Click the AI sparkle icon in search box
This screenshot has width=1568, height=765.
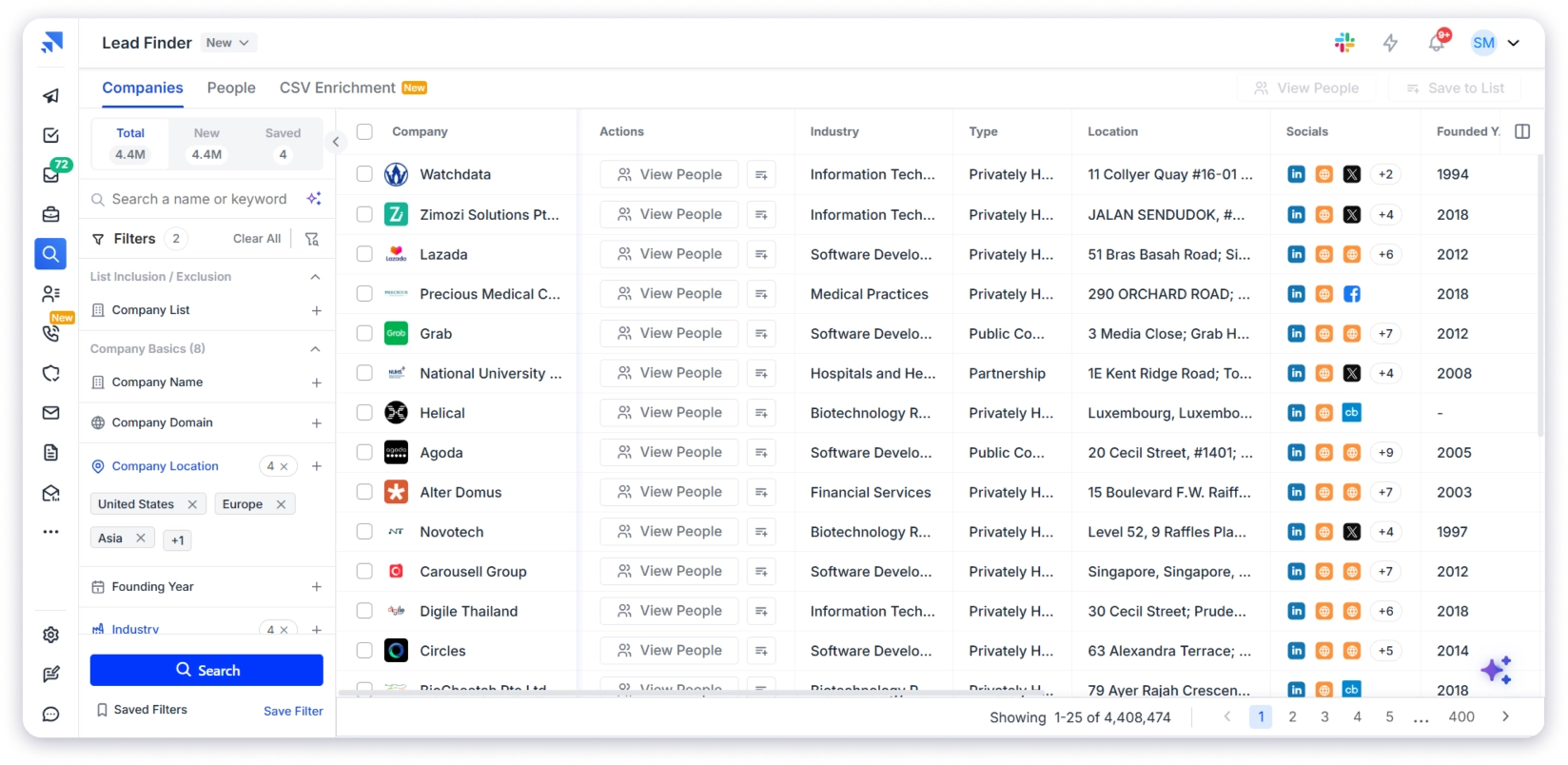[314, 199]
